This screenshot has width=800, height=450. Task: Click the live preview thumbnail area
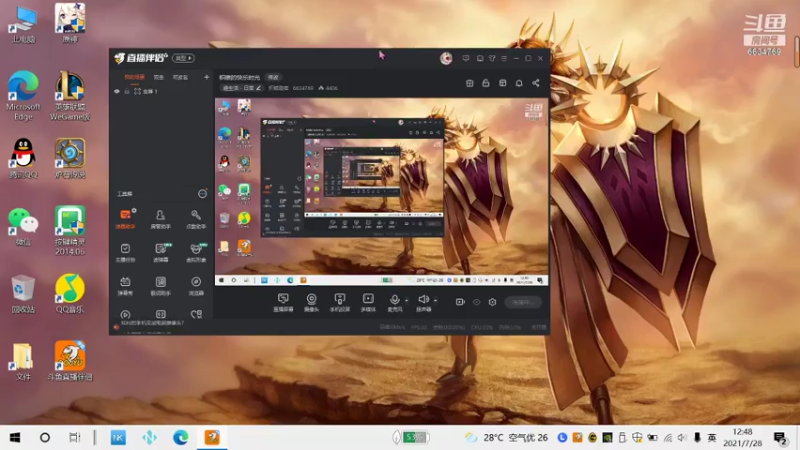point(382,192)
